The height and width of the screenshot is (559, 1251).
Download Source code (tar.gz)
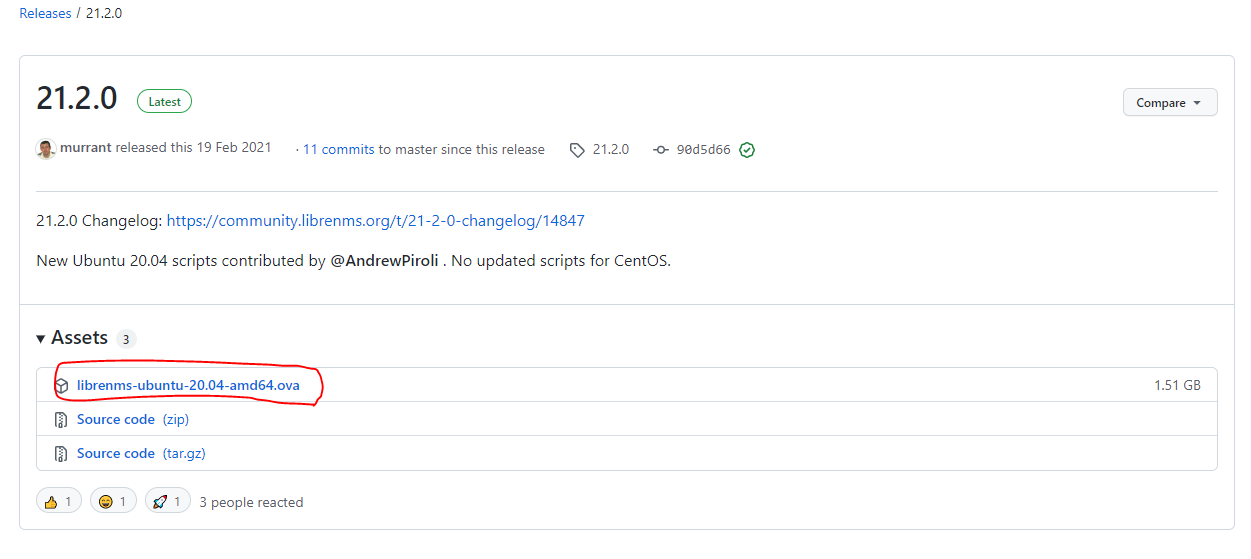pos(141,453)
